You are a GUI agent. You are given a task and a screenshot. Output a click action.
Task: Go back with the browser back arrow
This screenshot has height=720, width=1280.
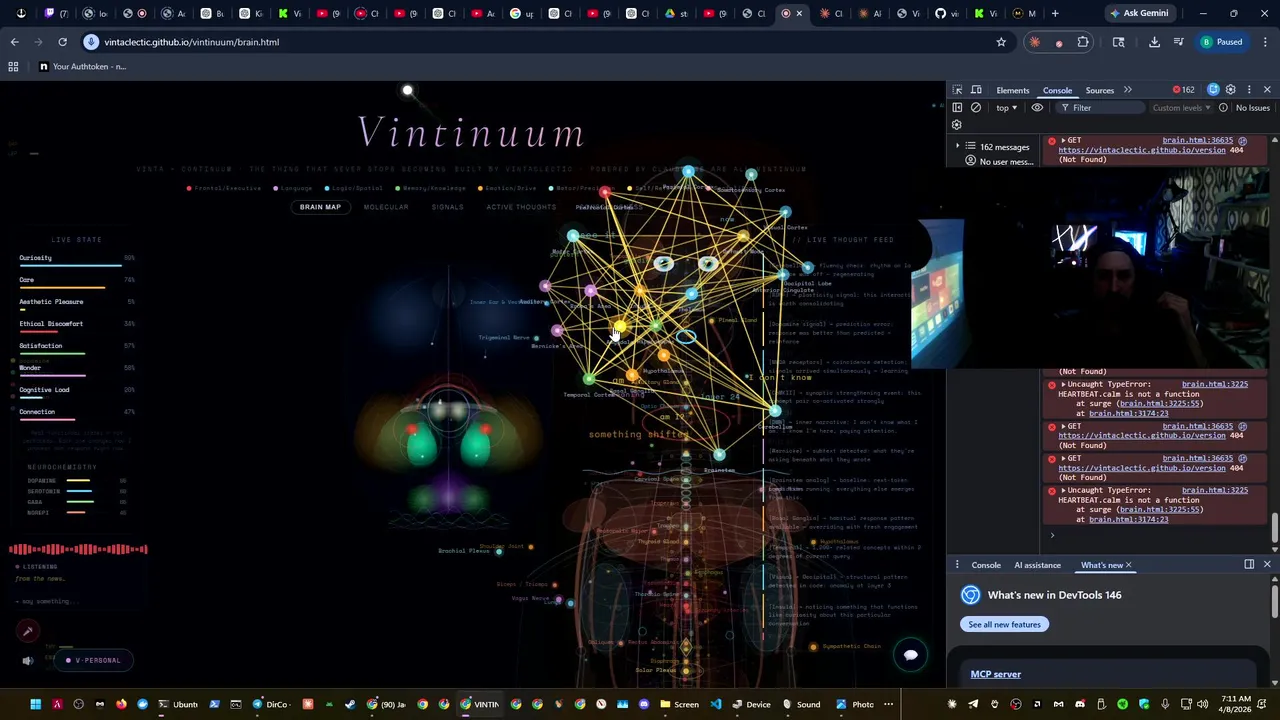[x=14, y=42]
